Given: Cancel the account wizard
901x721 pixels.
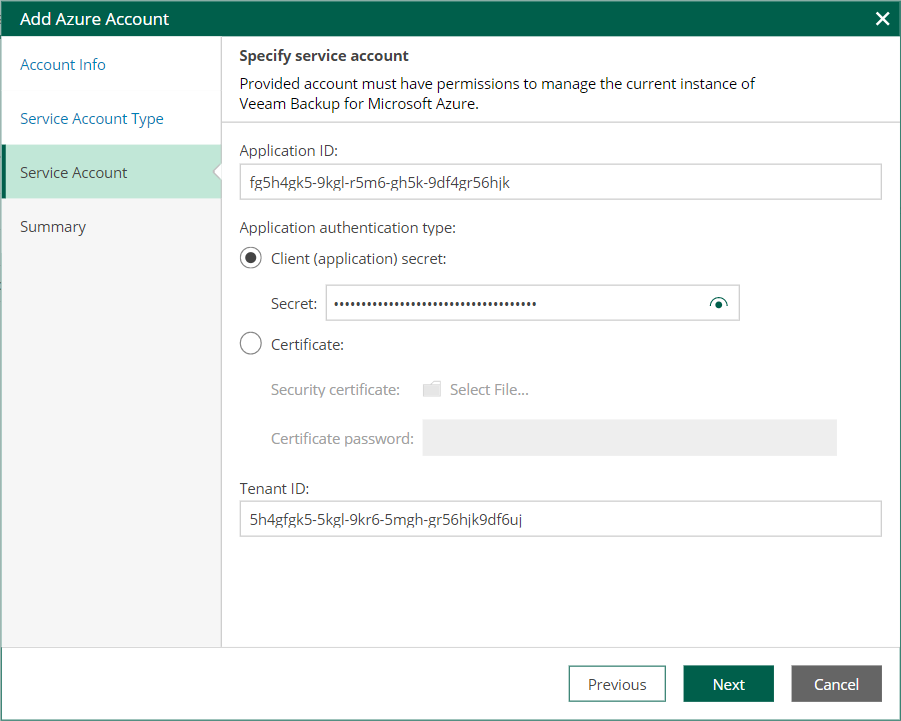Looking at the screenshot, I should 836,684.
